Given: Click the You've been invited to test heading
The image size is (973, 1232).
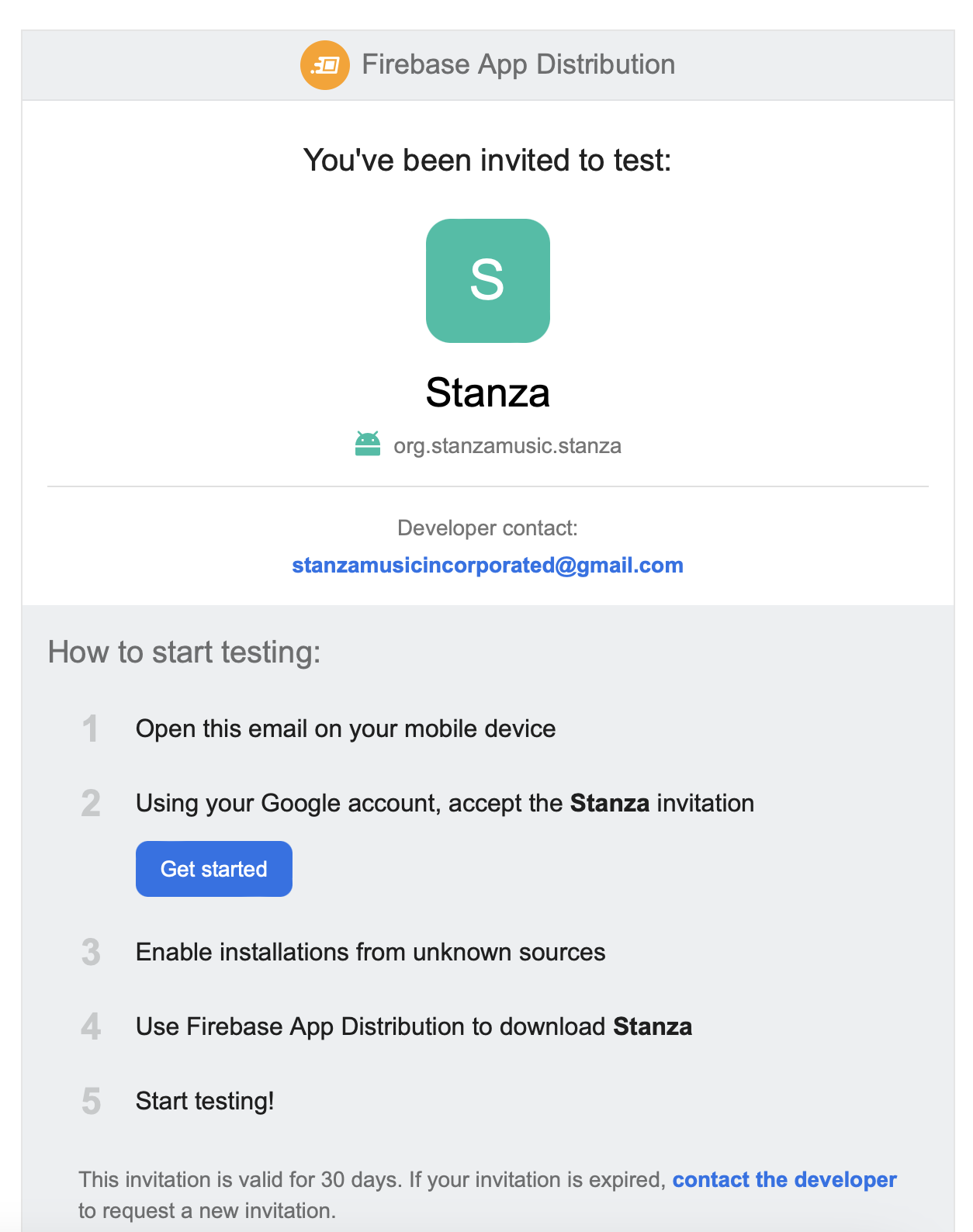Looking at the screenshot, I should tap(487, 161).
